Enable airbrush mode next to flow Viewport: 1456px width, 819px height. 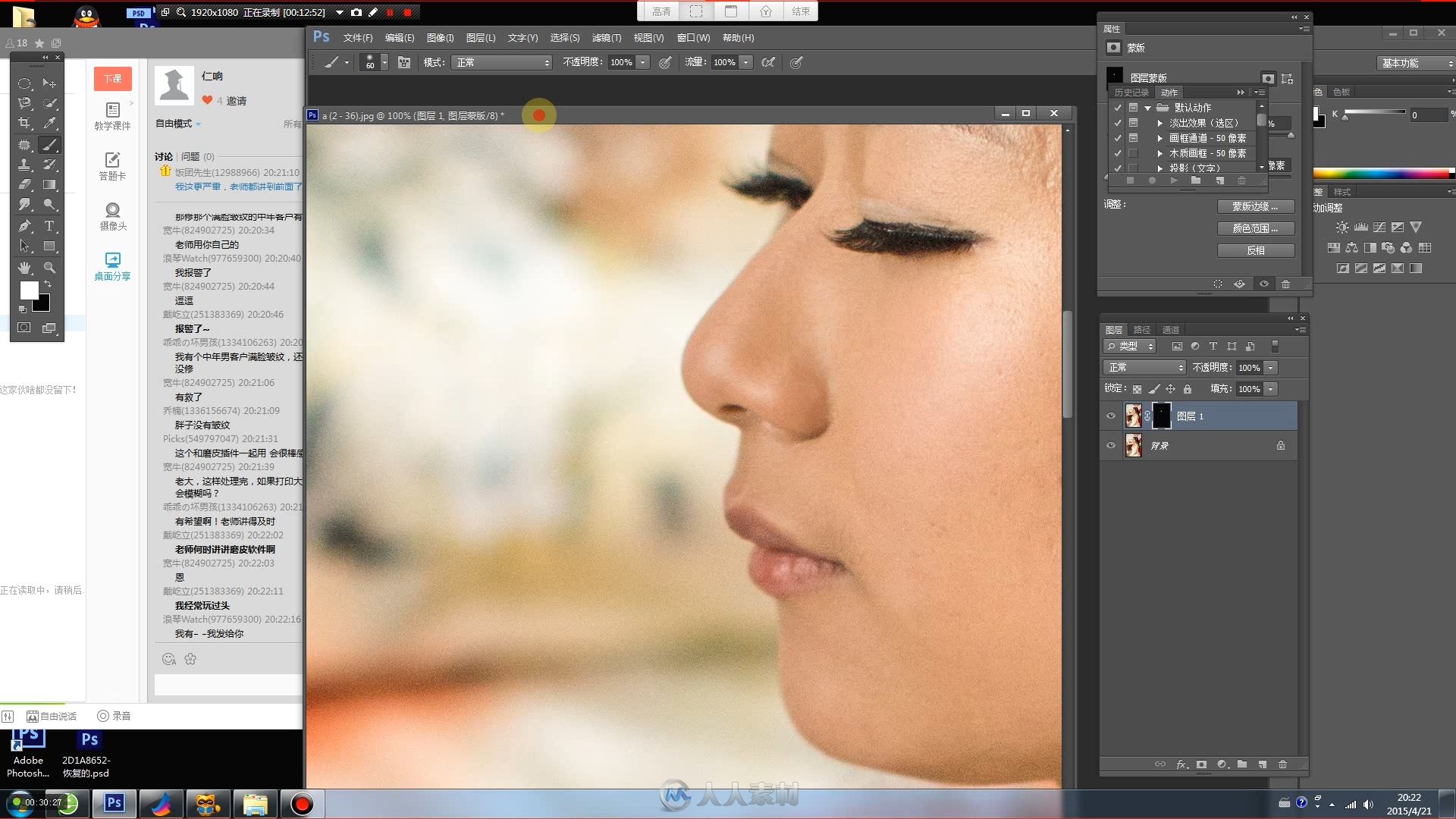coord(768,62)
